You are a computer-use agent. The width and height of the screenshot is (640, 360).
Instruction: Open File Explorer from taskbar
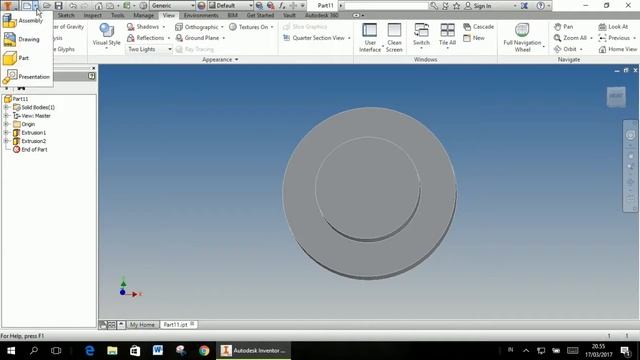tap(112, 350)
